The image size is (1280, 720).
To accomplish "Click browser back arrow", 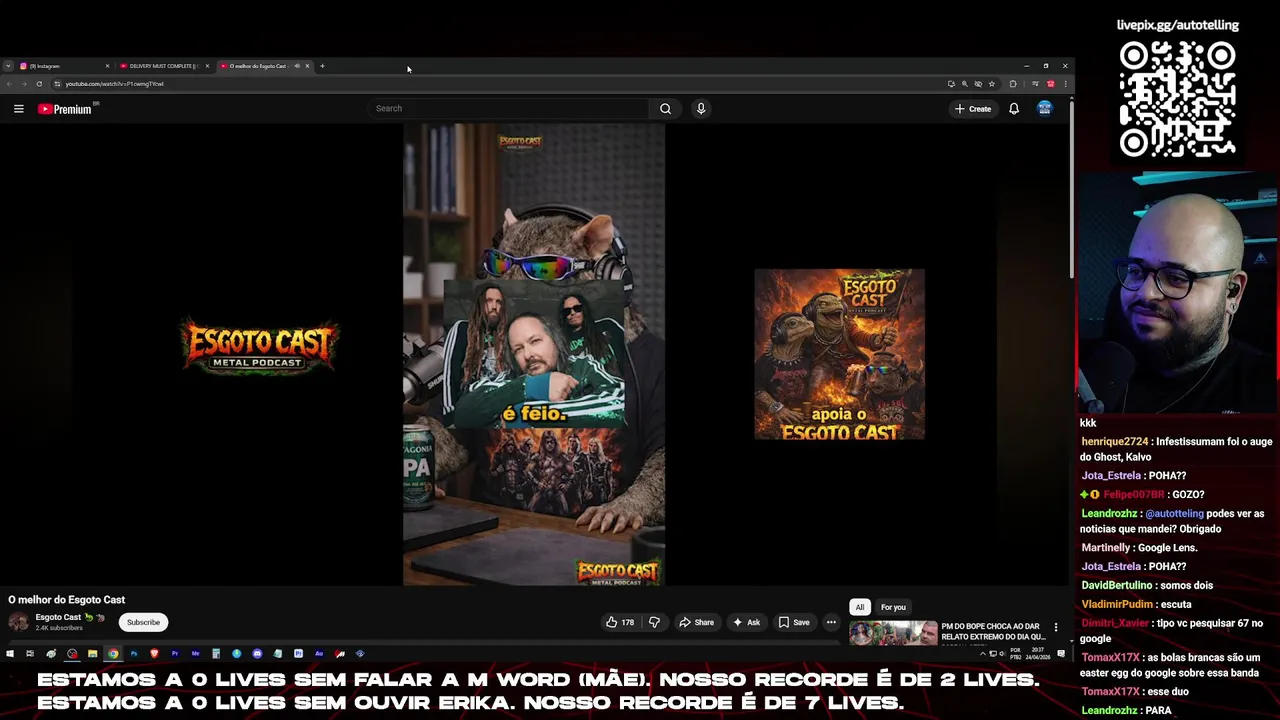I will (8, 84).
